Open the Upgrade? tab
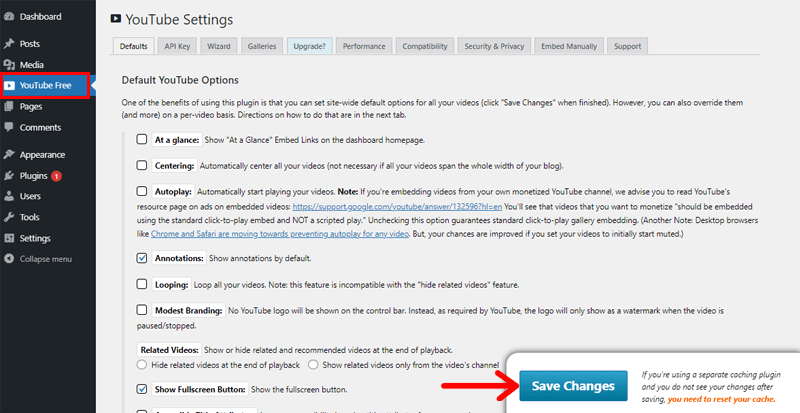This screenshot has width=800, height=413. [x=310, y=46]
